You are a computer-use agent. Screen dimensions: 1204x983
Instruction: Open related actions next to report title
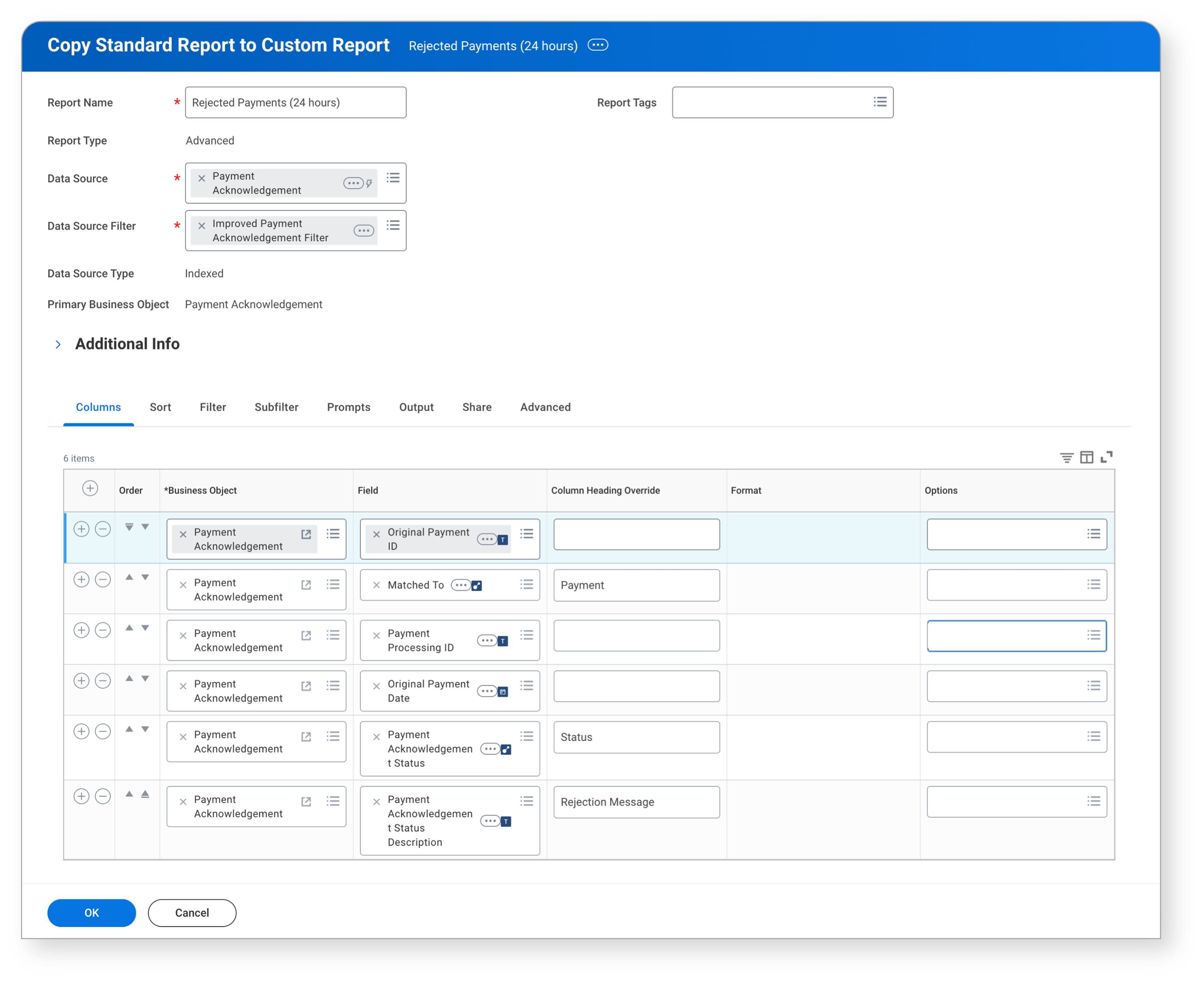click(597, 45)
